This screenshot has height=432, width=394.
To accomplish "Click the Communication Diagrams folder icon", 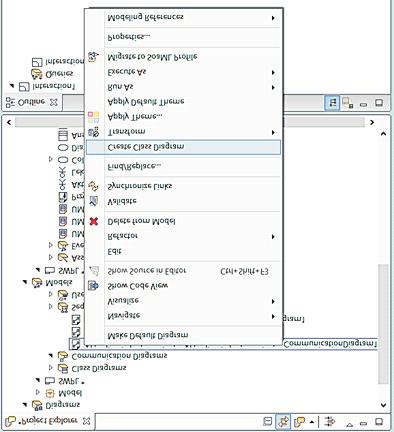I will (x=63, y=356).
